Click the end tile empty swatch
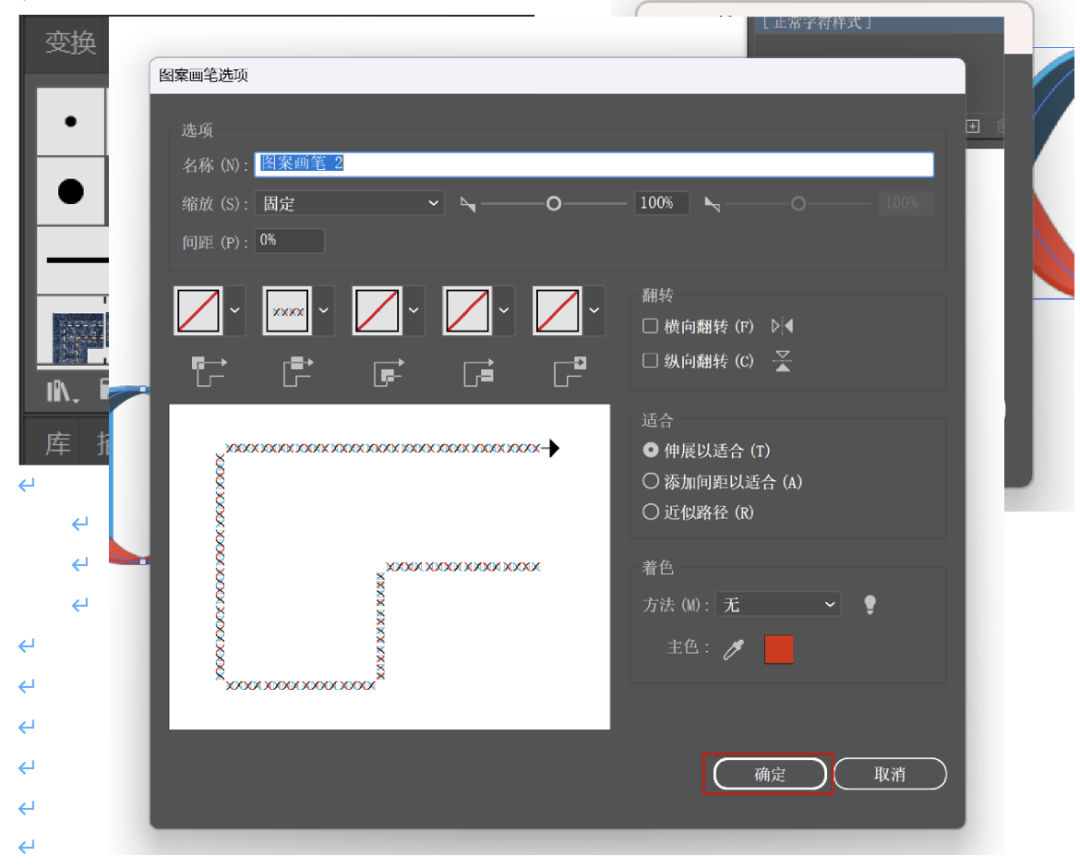The width and height of the screenshot is (1080, 868). [x=558, y=311]
